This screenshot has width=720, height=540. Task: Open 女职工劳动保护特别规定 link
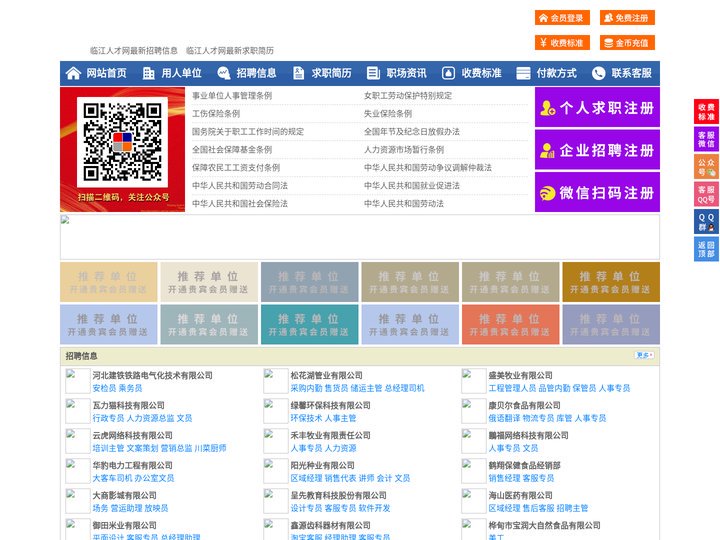point(408,96)
